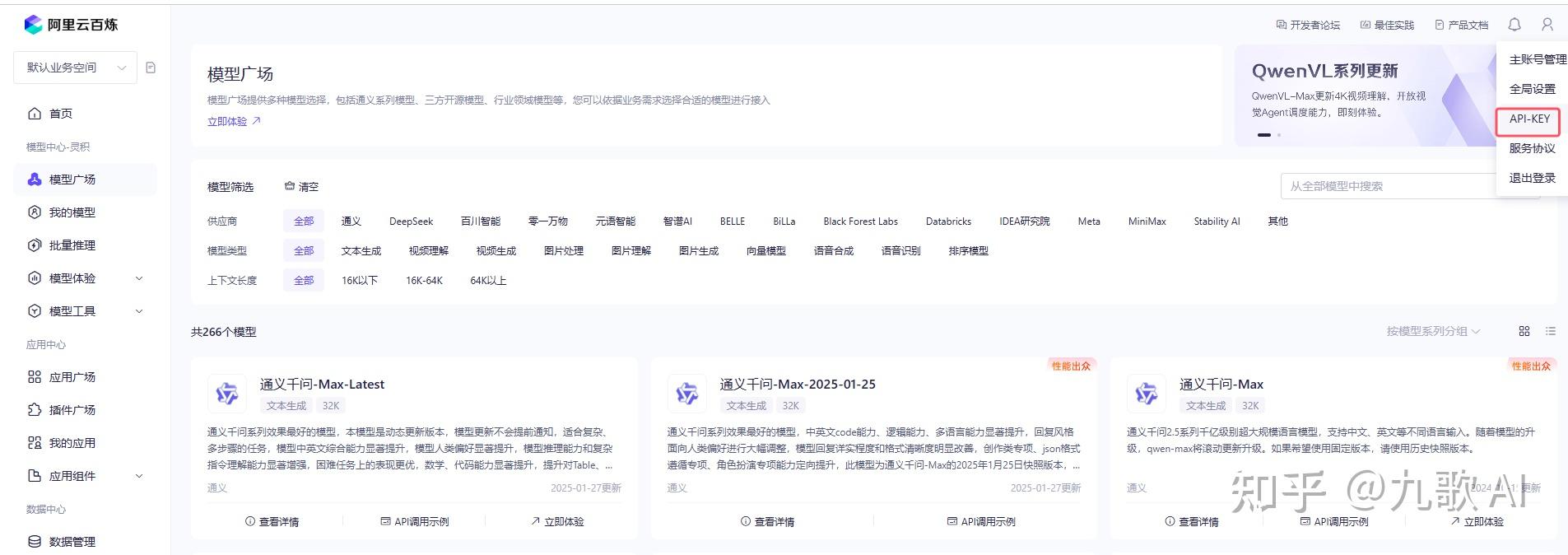
Task: Click the notification bell icon
Action: tap(1514, 25)
